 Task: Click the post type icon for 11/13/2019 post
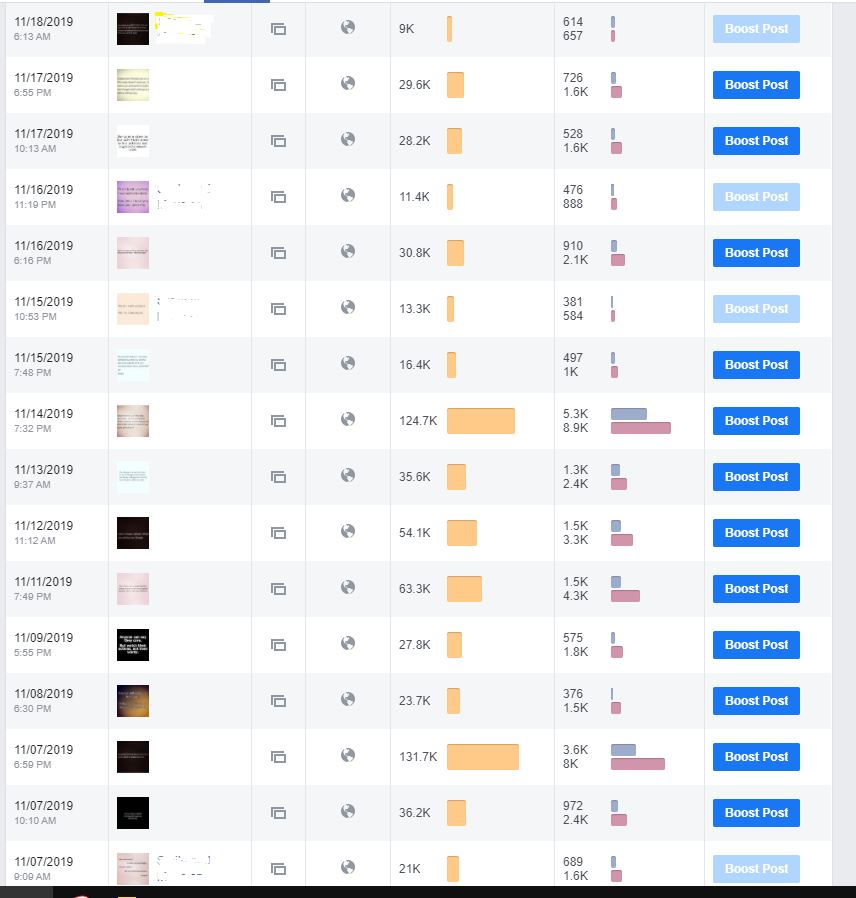(x=278, y=476)
